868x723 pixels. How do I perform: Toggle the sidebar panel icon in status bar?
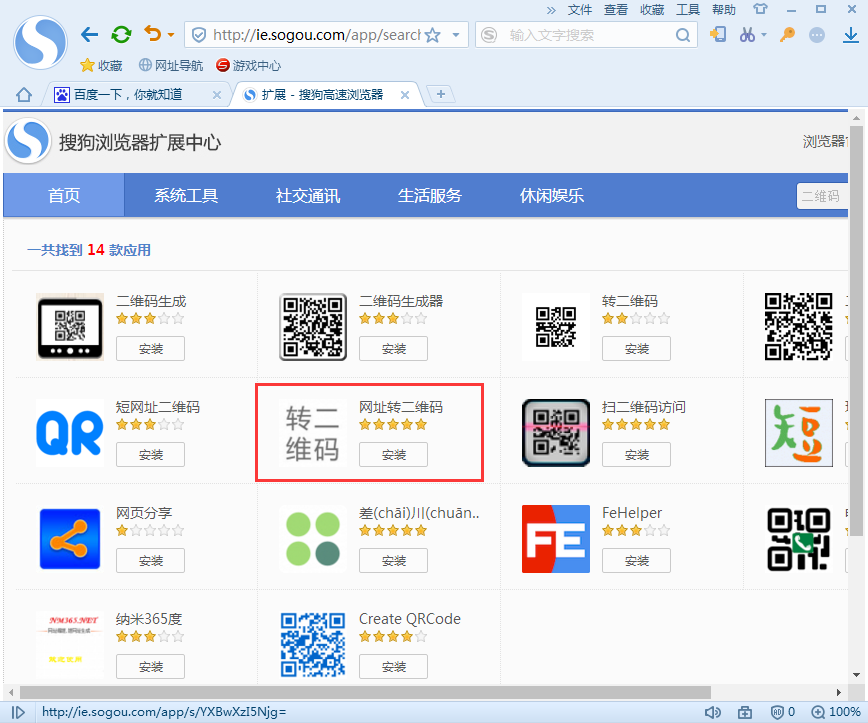point(18,712)
